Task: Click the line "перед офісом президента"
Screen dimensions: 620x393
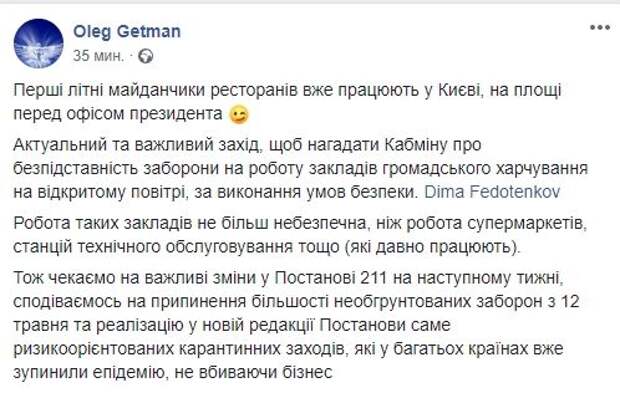Action: coord(118,114)
